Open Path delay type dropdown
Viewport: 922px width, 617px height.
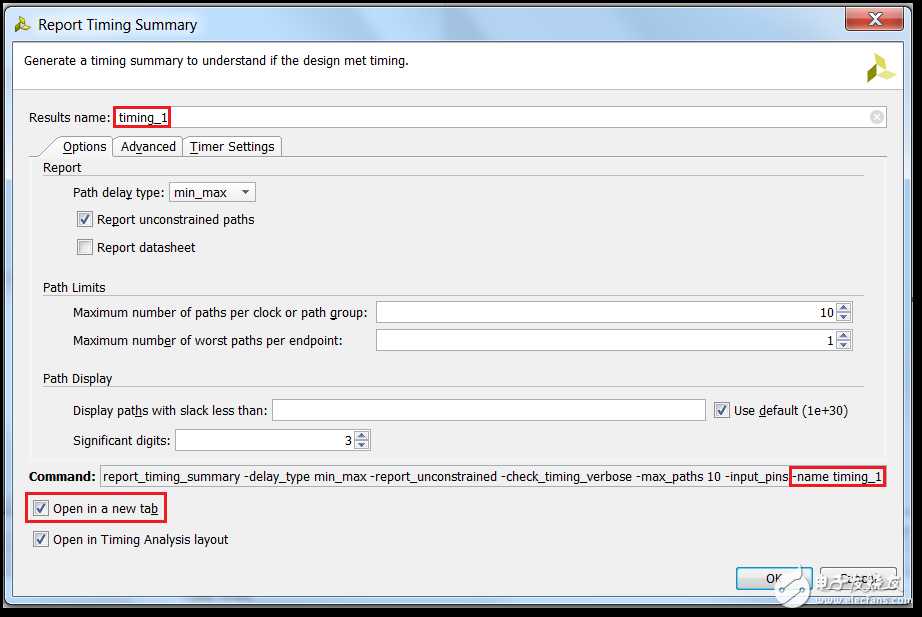(x=213, y=192)
